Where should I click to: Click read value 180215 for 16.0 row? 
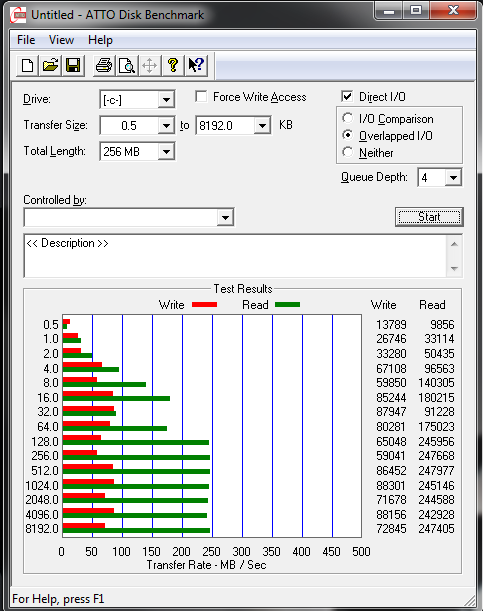[436, 398]
